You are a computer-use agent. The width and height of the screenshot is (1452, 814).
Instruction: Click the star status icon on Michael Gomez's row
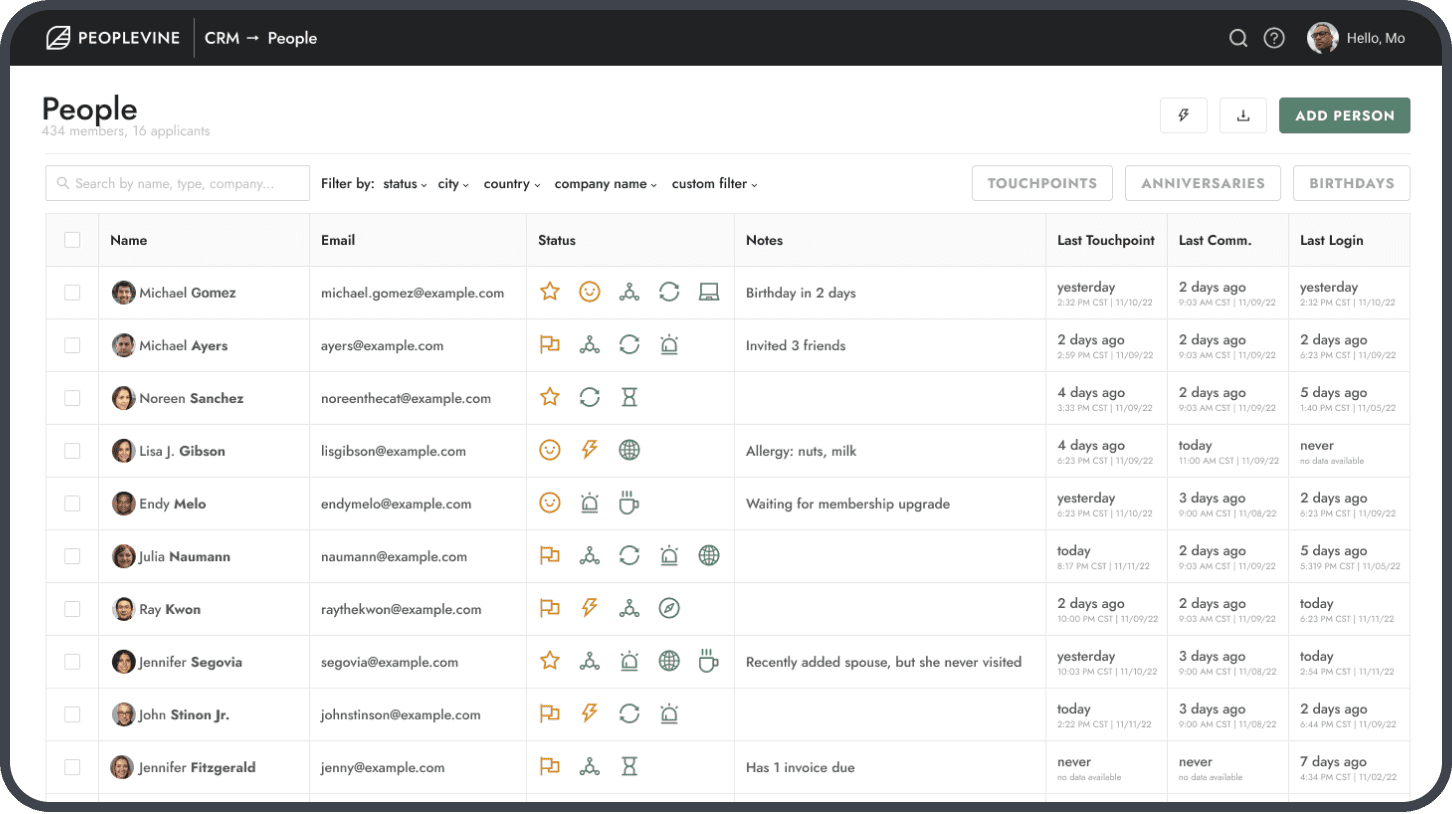pos(550,291)
